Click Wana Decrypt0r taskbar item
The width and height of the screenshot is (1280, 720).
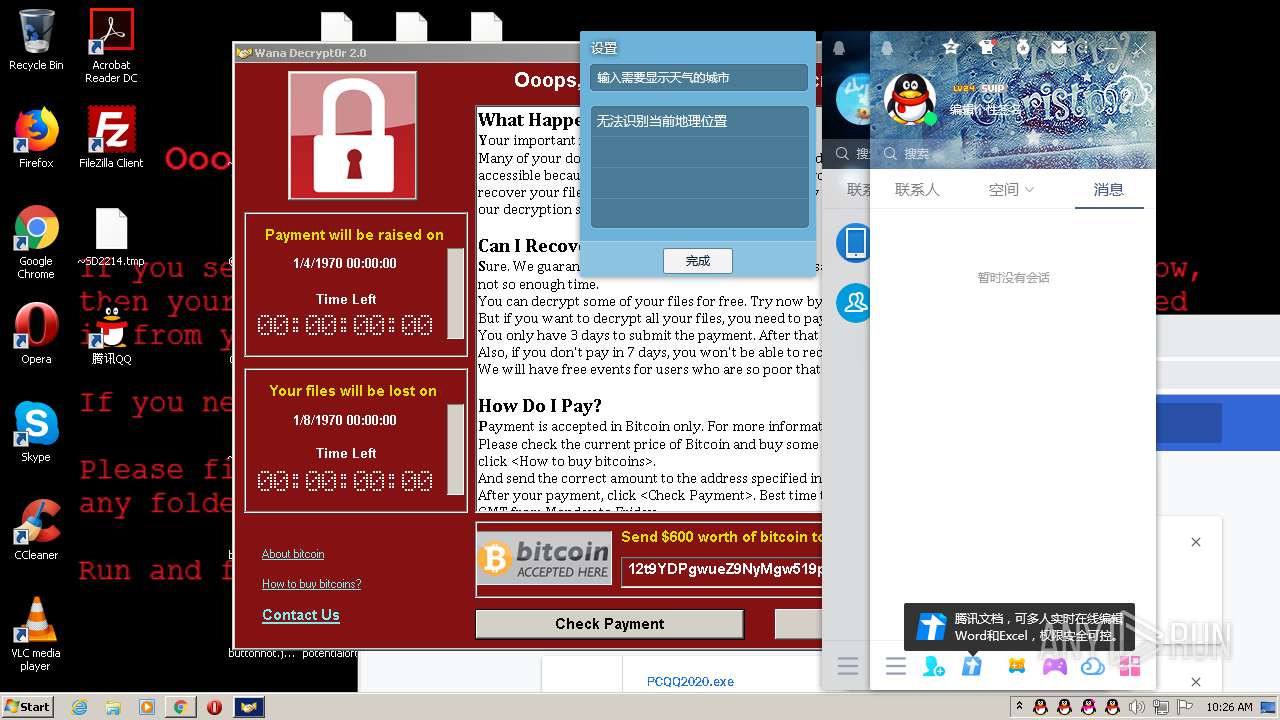249,707
